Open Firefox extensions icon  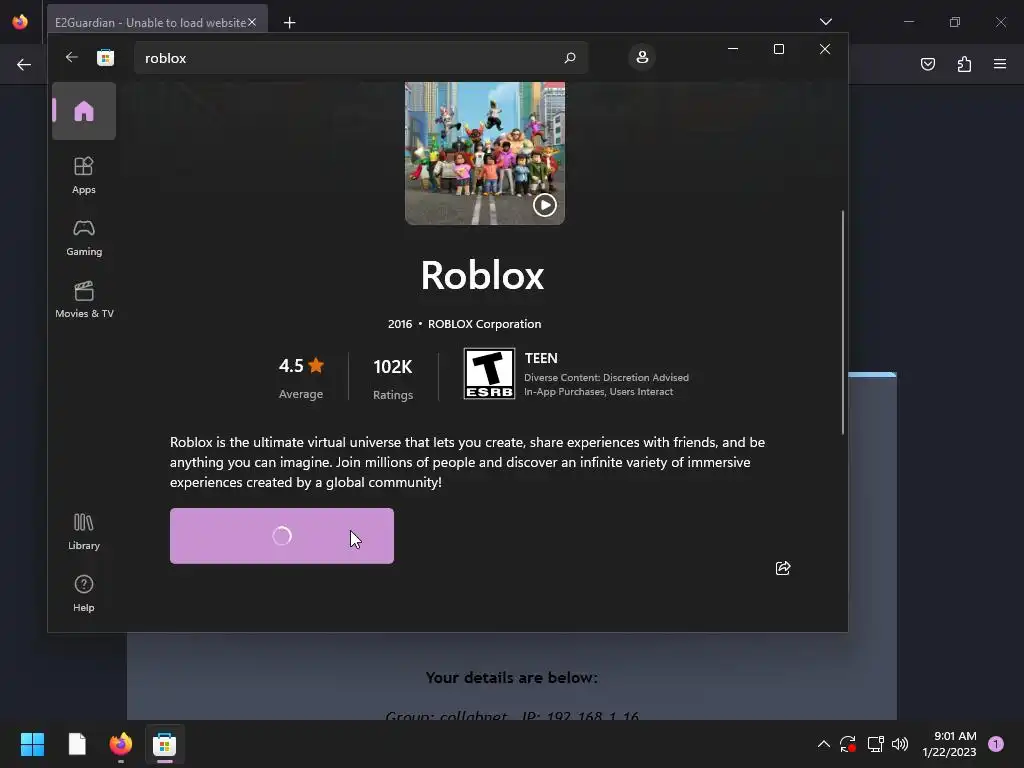pos(964,64)
